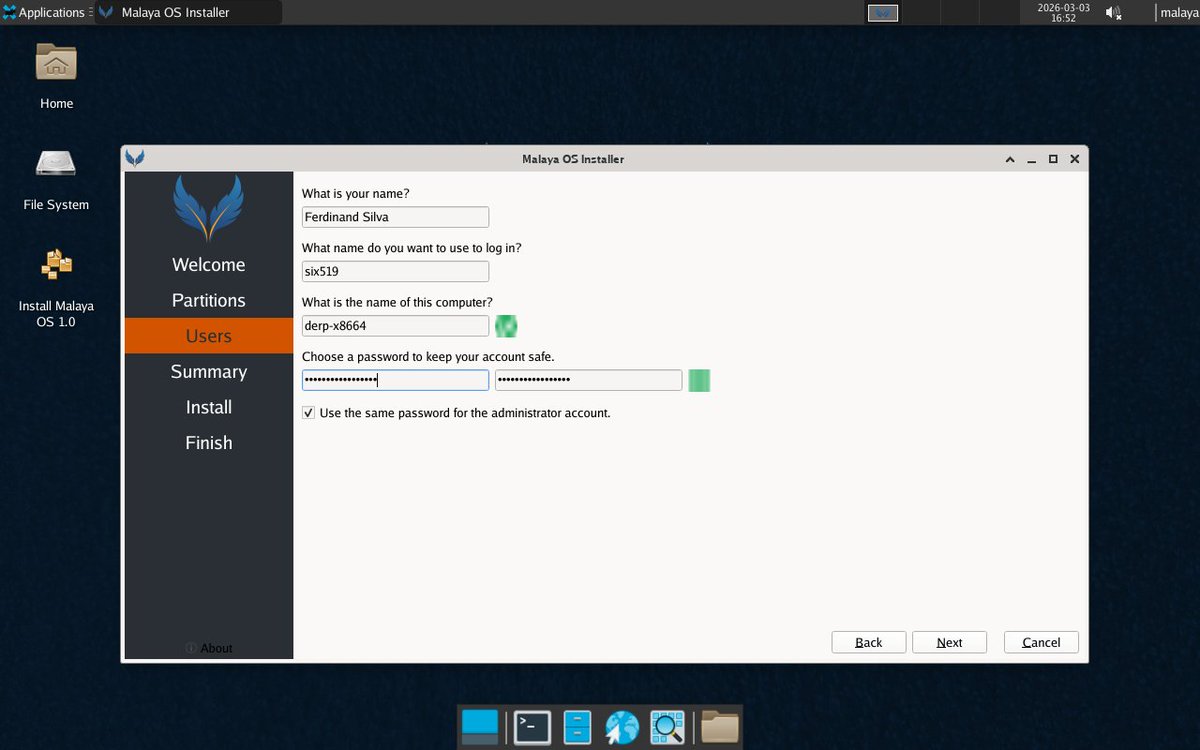Click the About info icon
Image resolution: width=1200 pixels, height=750 pixels.
coord(191,648)
